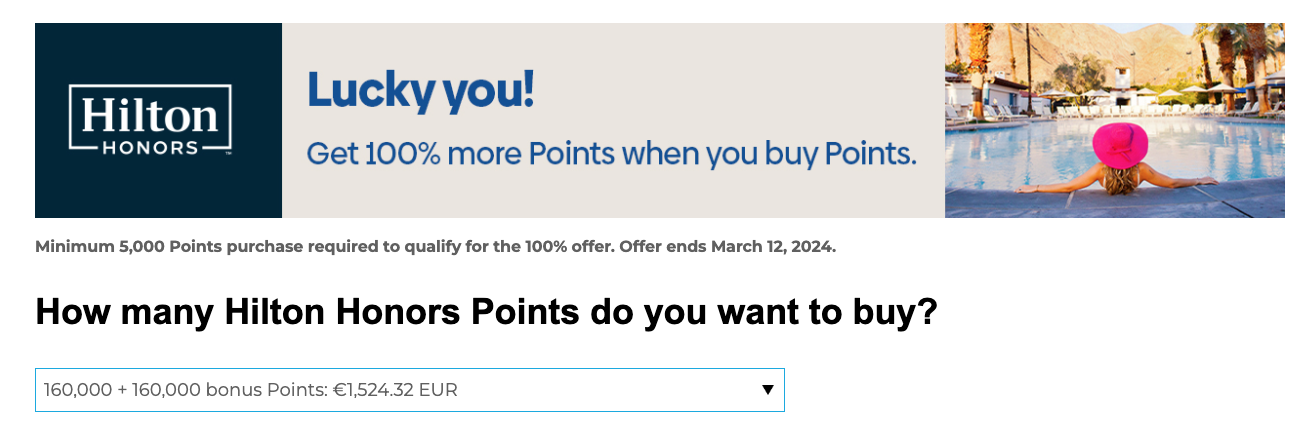Click the dark navy logo panel
1303x436 pixels.
pos(158,120)
